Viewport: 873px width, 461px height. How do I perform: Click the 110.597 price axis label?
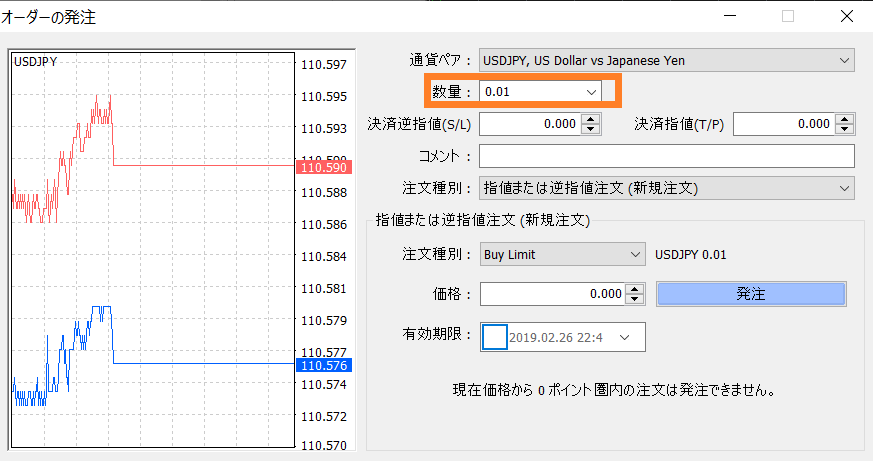point(323,65)
